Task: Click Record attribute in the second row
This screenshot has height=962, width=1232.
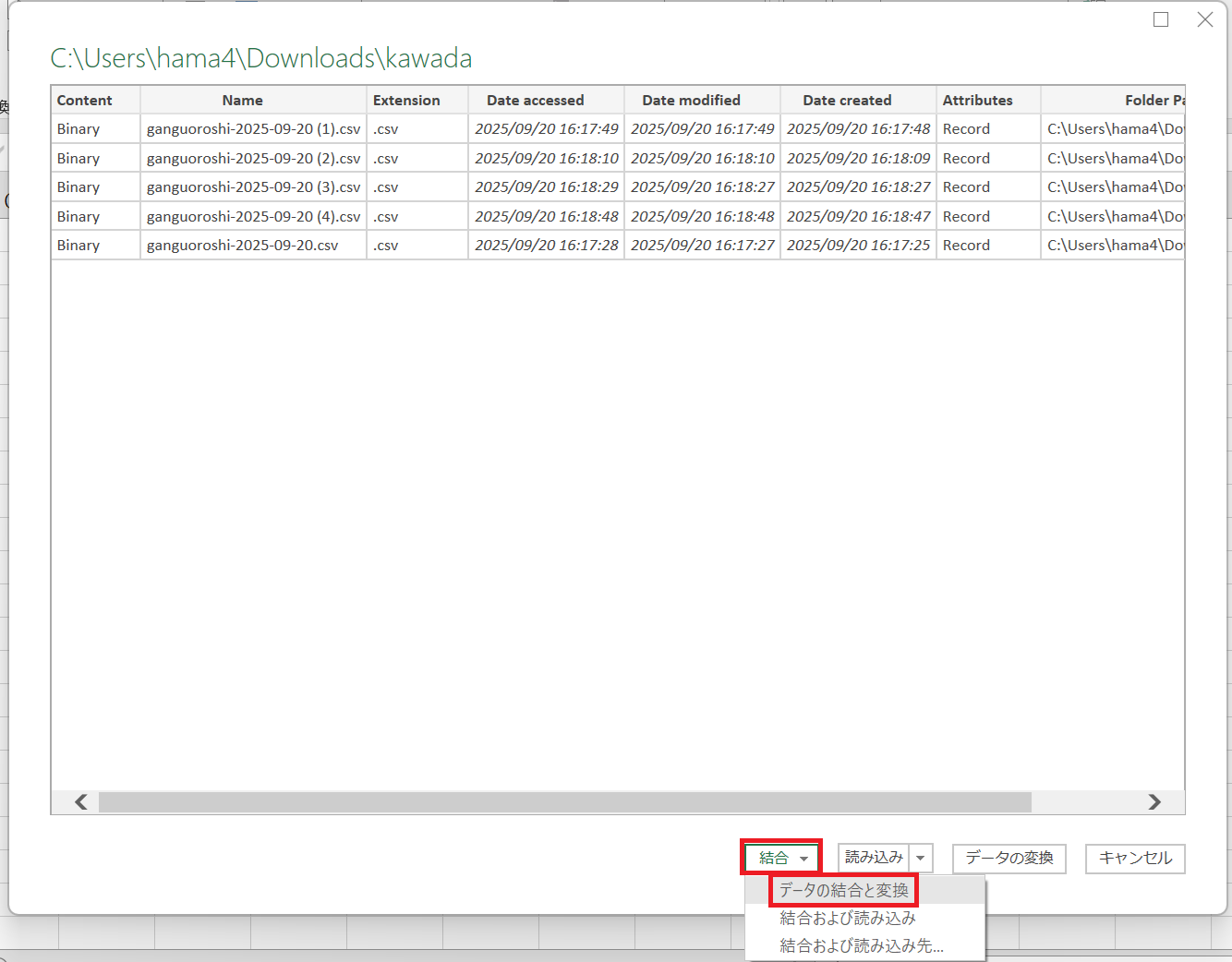Action: click(x=966, y=159)
